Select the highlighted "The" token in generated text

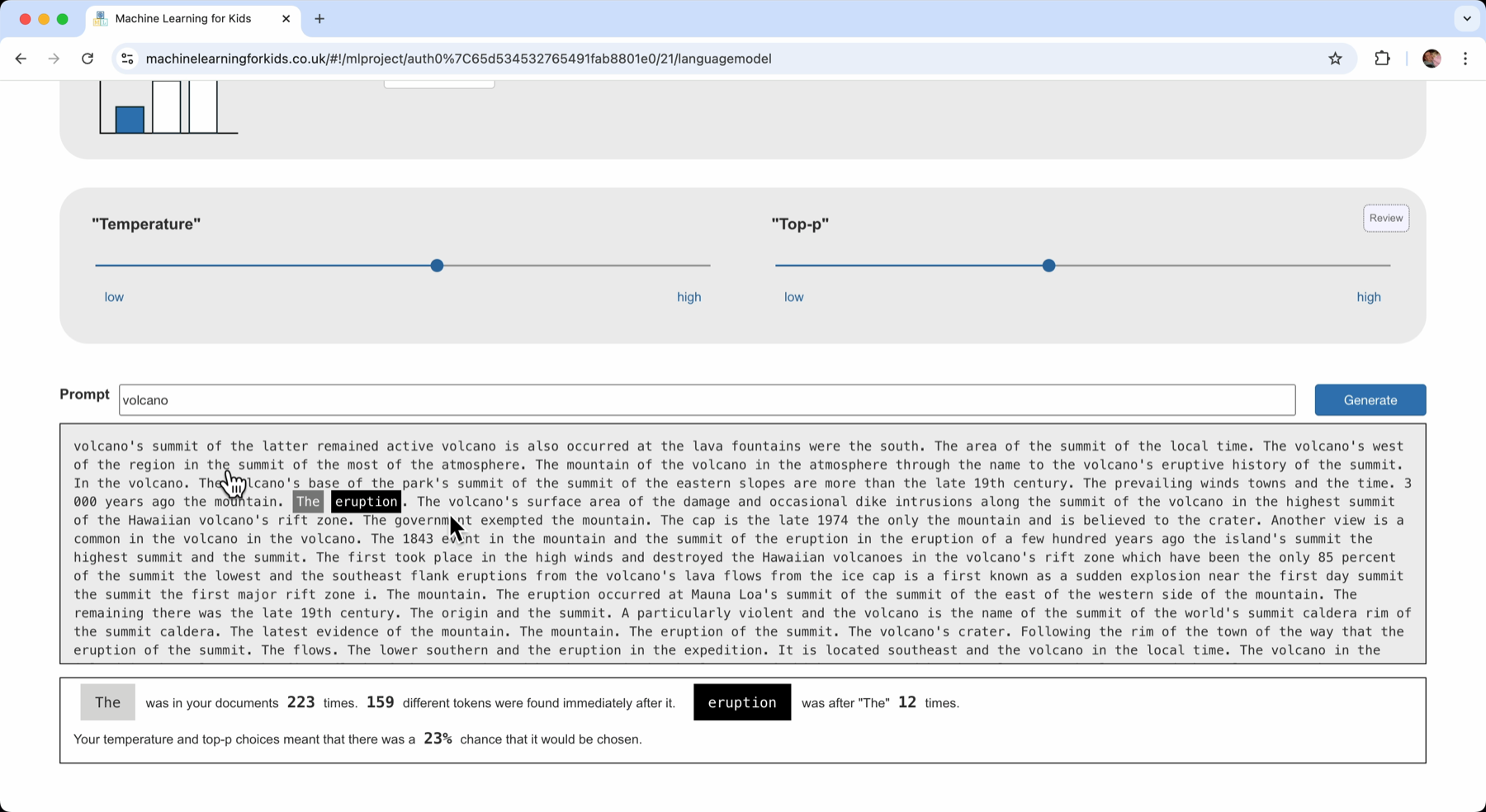pos(308,502)
